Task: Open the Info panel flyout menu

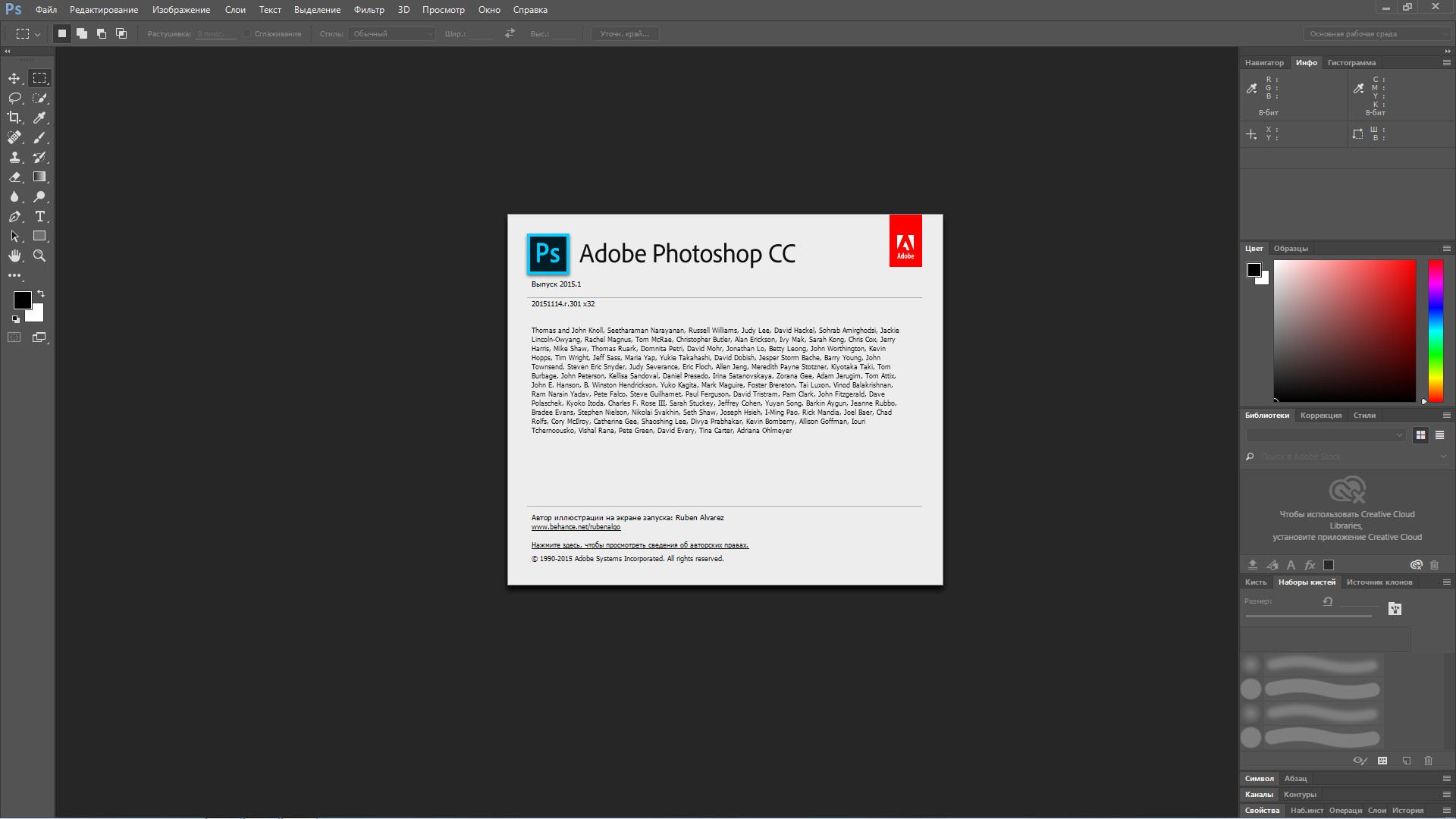Action: pyautogui.click(x=1446, y=63)
